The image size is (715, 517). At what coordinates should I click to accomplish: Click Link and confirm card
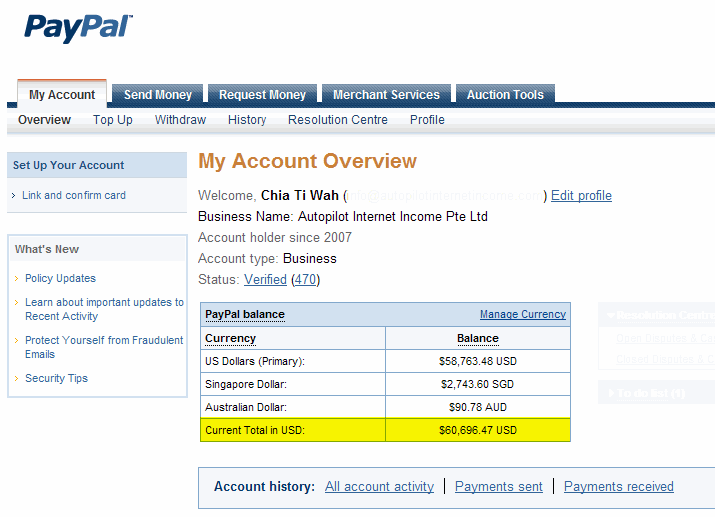pos(74,195)
